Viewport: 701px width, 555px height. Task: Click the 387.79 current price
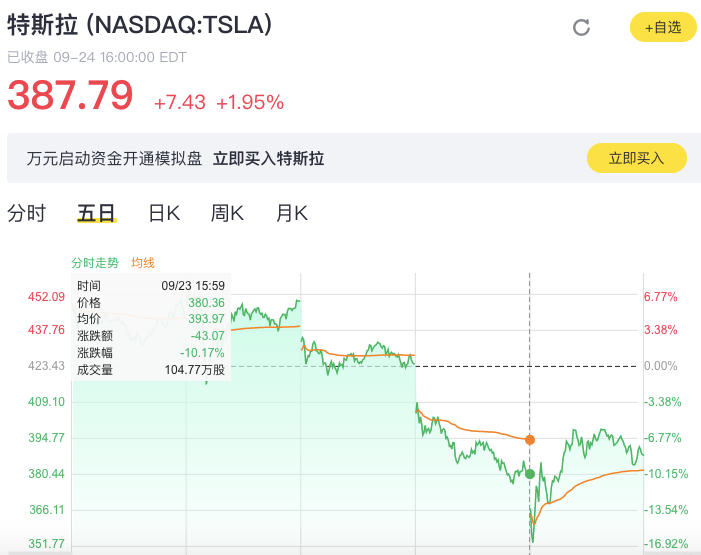coord(70,95)
